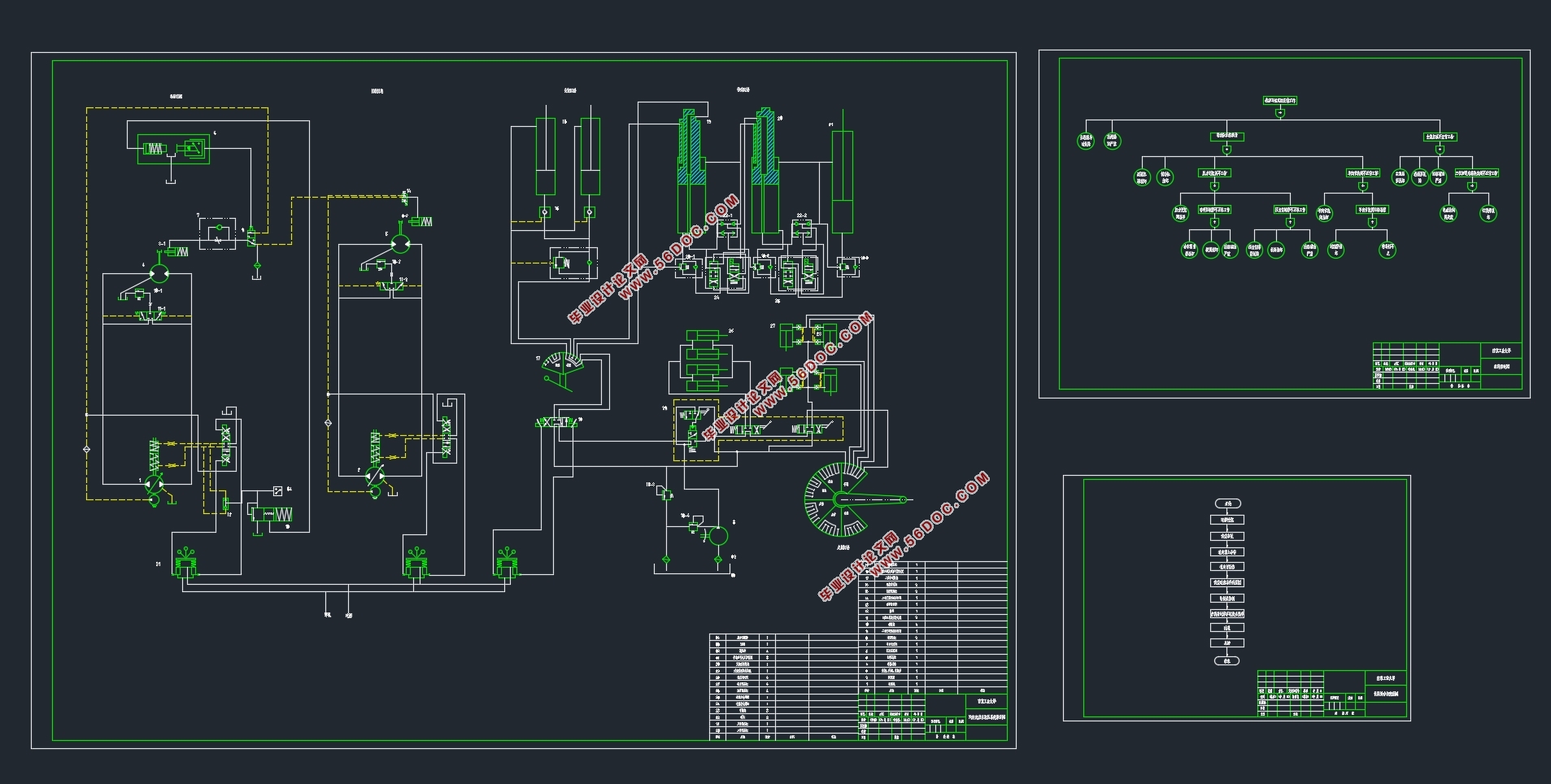Click the parts list table on the main sheet
Image resolution: width=1551 pixels, height=784 pixels.
pos(858,651)
